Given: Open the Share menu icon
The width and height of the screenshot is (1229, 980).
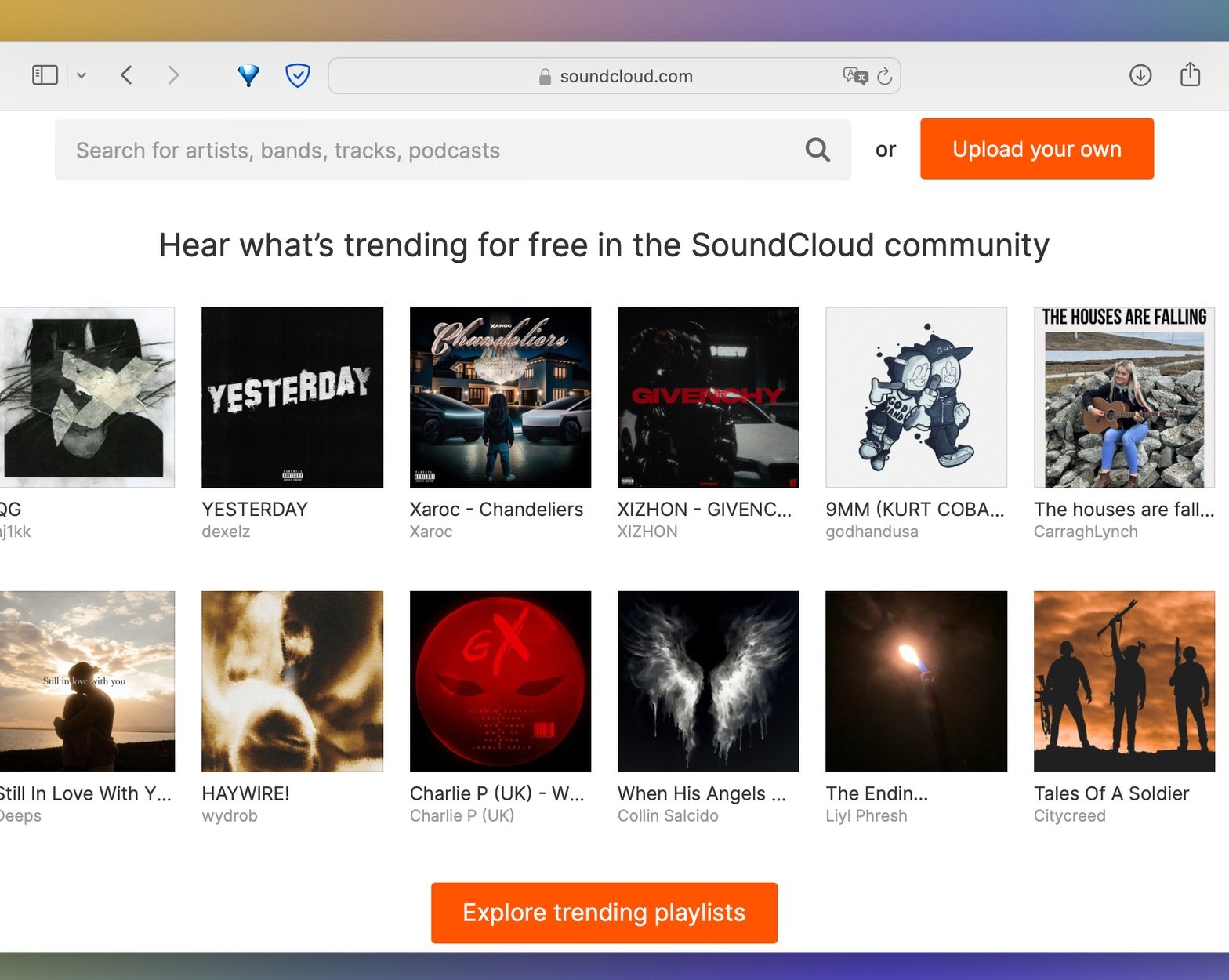Looking at the screenshot, I should pos(1191,74).
